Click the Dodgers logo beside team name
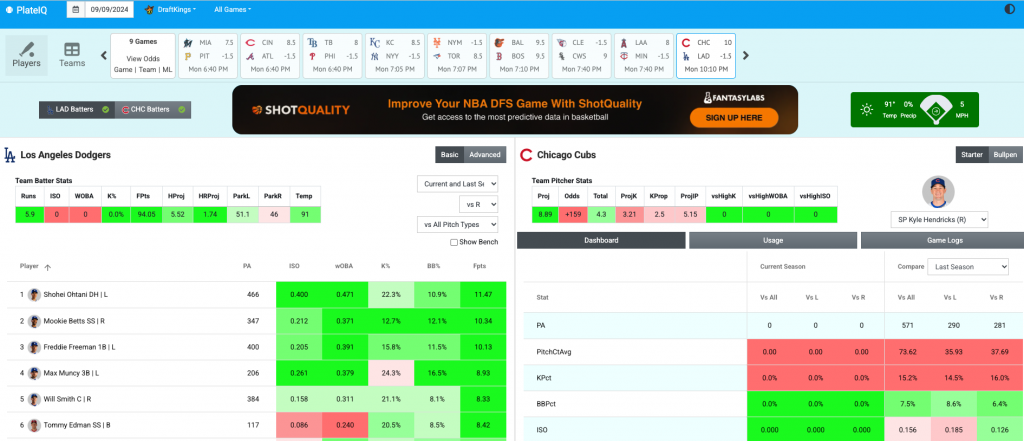This screenshot has height=441, width=1024. point(10,155)
